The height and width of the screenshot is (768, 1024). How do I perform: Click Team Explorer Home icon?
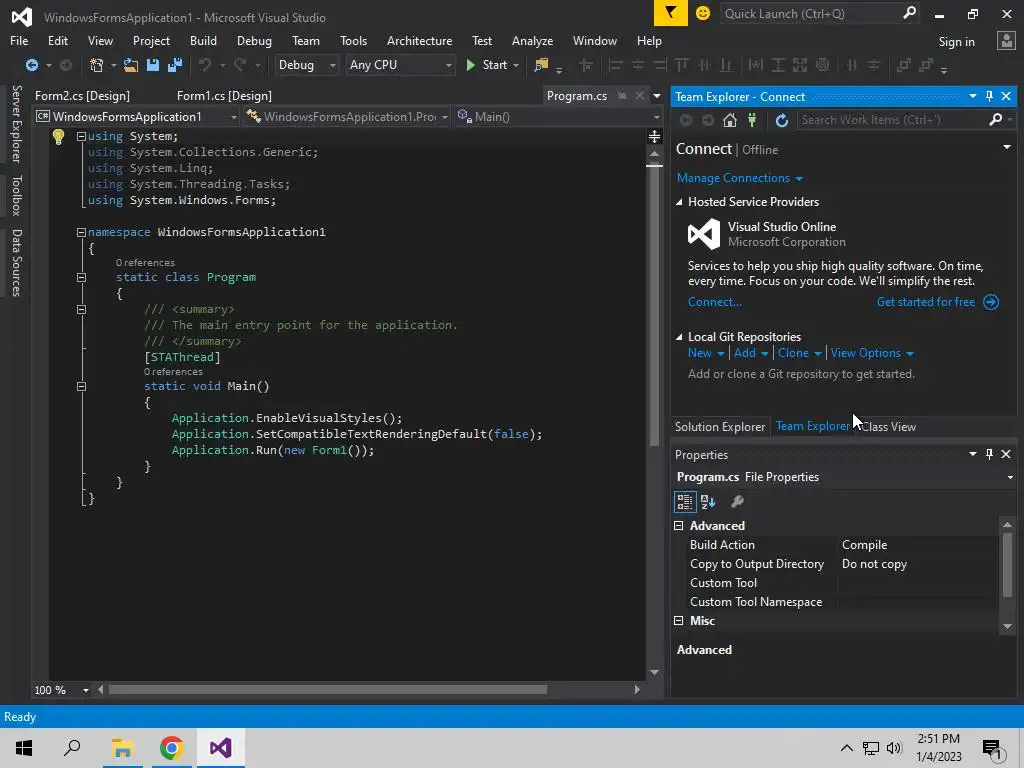pos(729,120)
